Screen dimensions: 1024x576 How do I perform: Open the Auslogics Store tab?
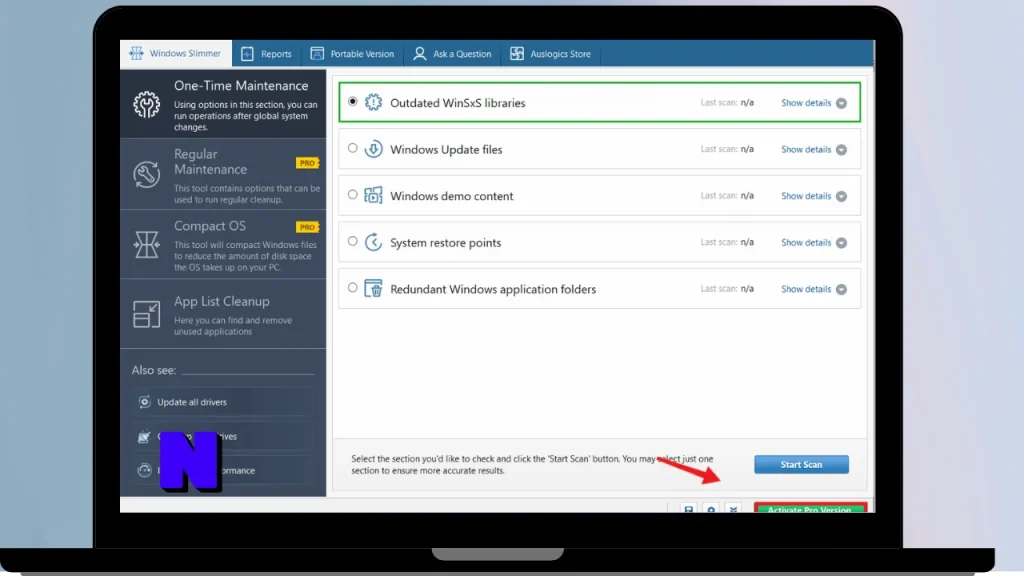pos(551,54)
